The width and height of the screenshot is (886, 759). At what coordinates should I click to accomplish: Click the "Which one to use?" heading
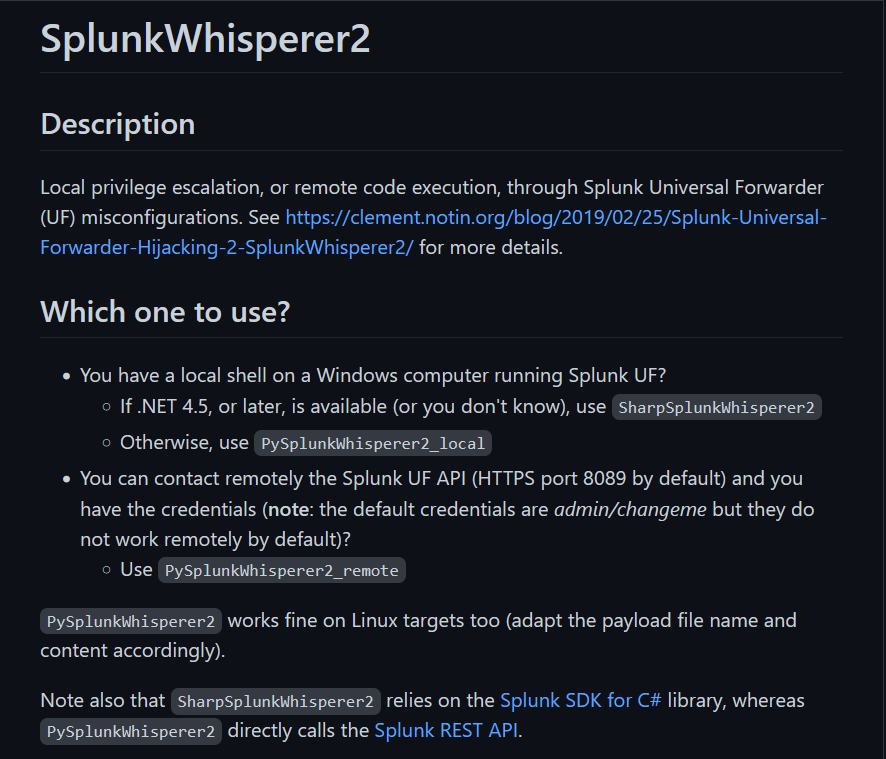pyautogui.click(x=165, y=311)
